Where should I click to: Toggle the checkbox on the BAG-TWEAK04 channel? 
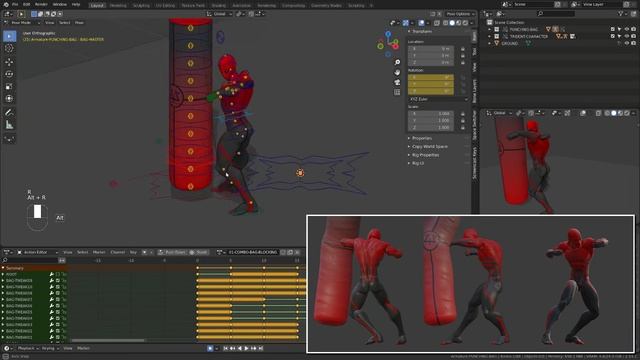coord(58,318)
